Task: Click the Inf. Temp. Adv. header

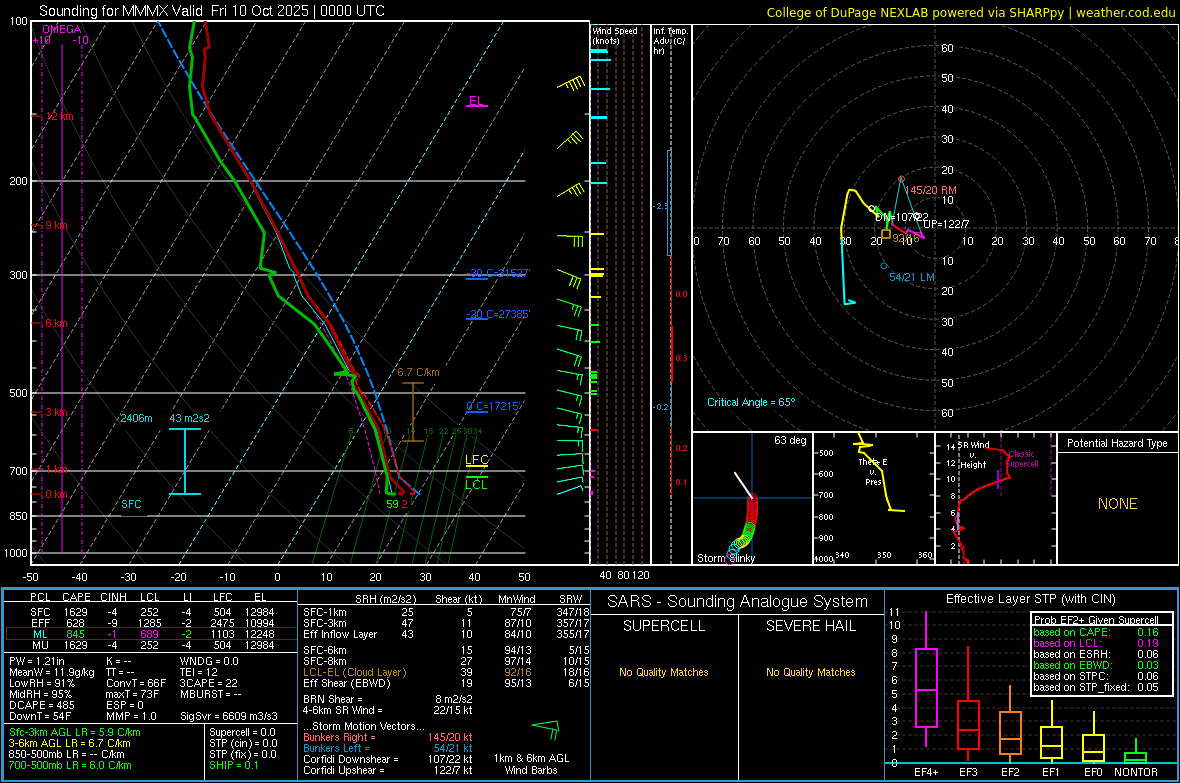Action: [x=670, y=41]
